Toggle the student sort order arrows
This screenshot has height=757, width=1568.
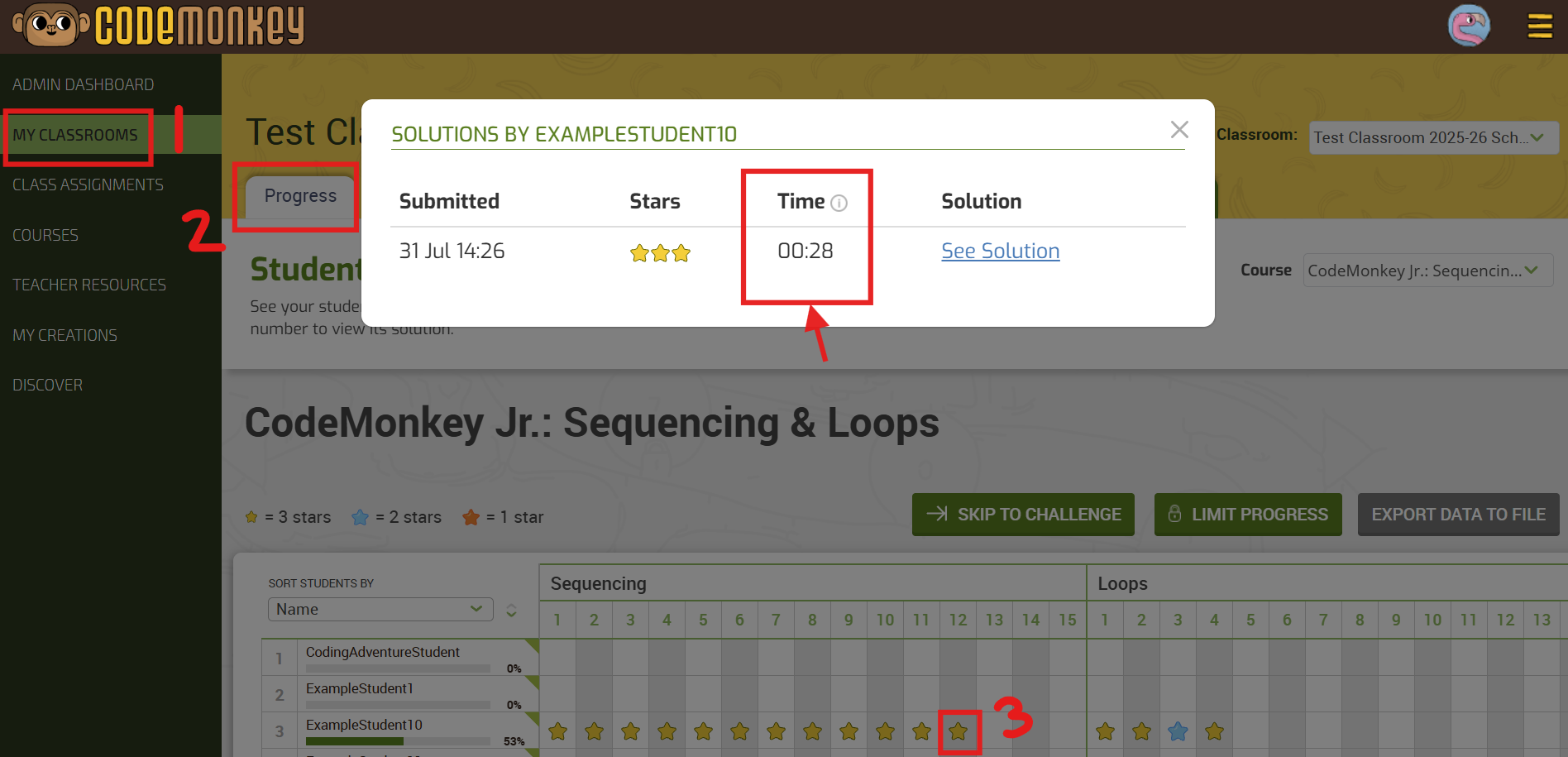pos(511,611)
